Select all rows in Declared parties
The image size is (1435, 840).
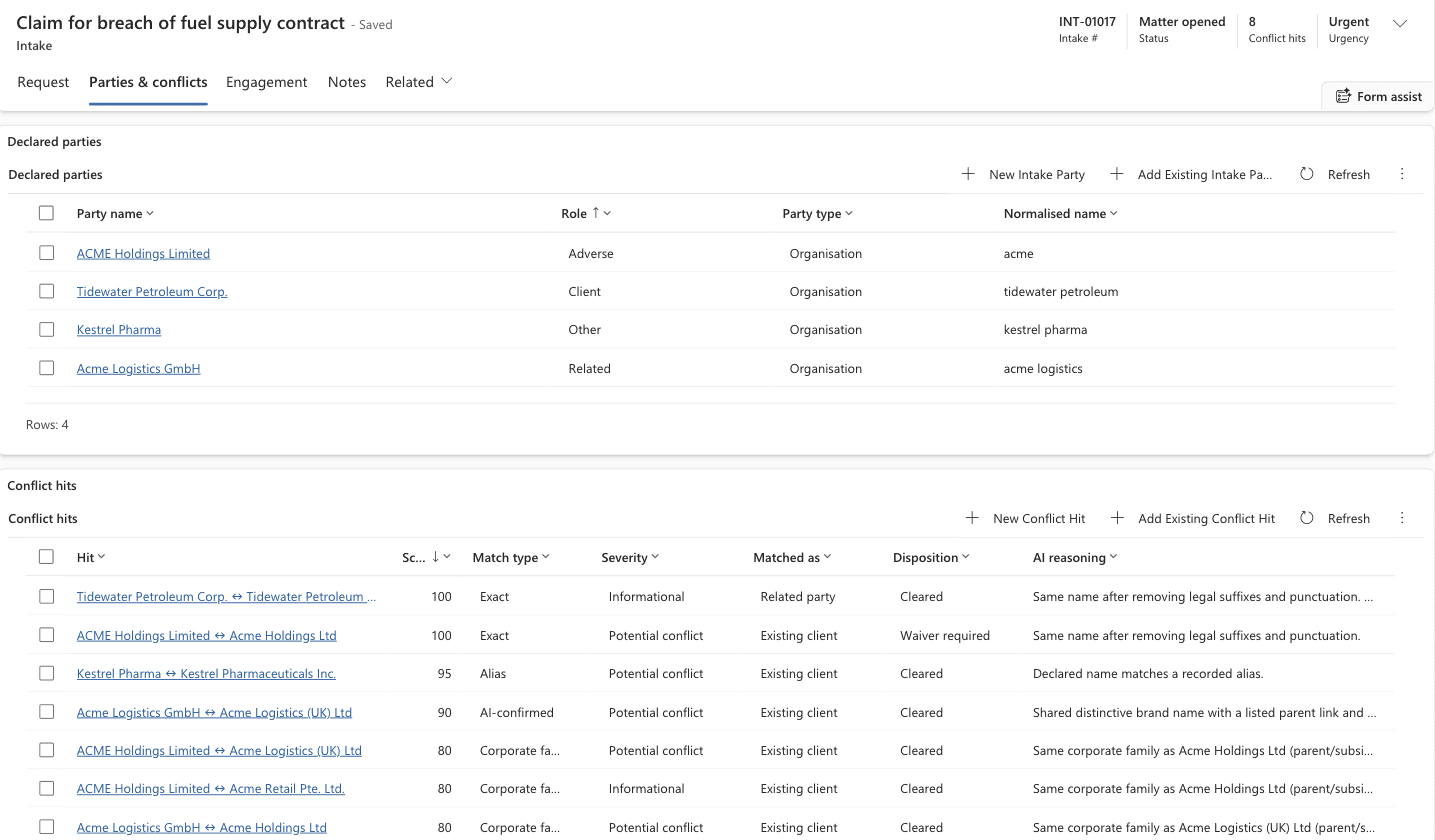point(46,213)
